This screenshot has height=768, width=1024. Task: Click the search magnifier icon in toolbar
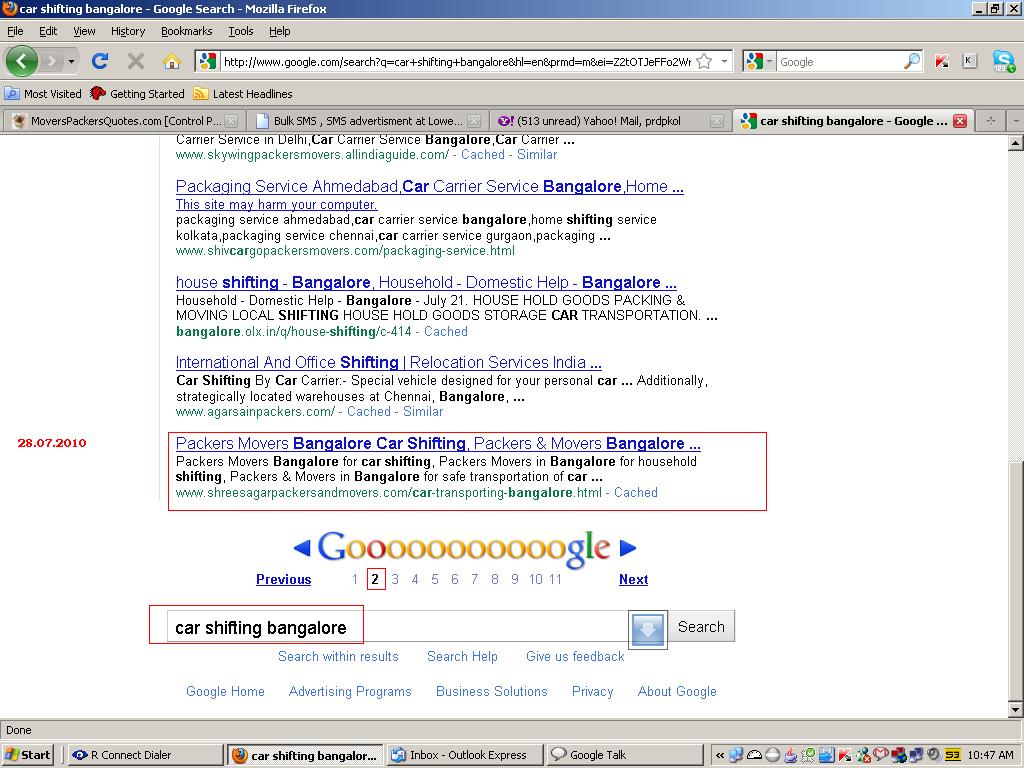[912, 61]
